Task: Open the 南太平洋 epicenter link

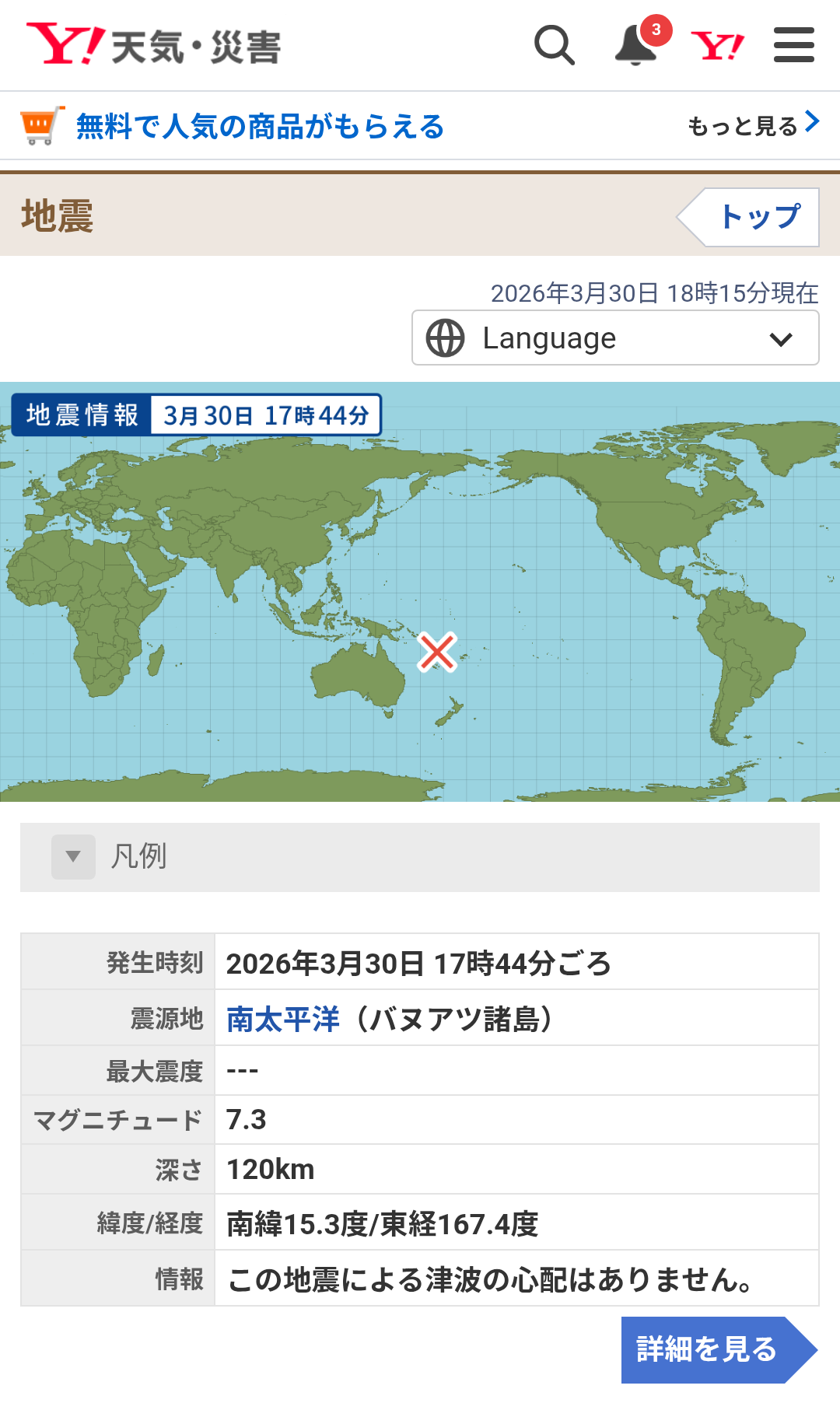Action: click(x=283, y=1019)
